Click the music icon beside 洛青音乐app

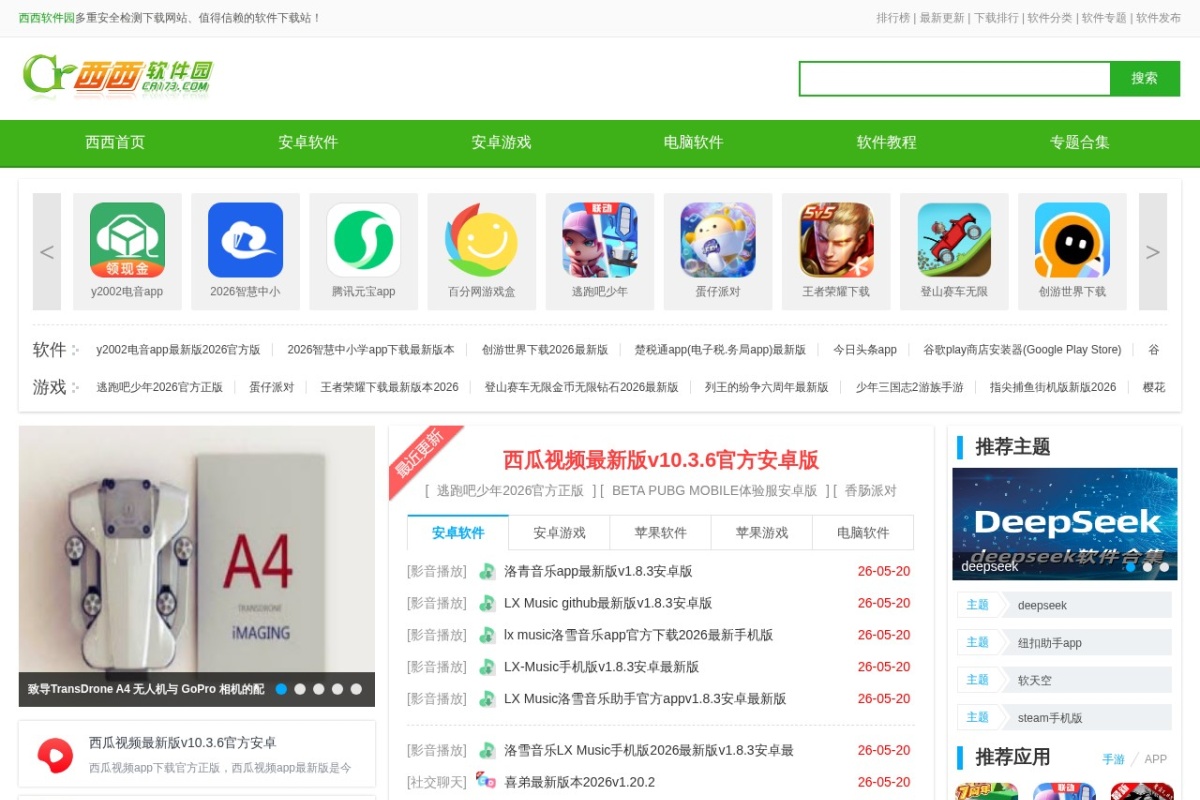point(487,571)
